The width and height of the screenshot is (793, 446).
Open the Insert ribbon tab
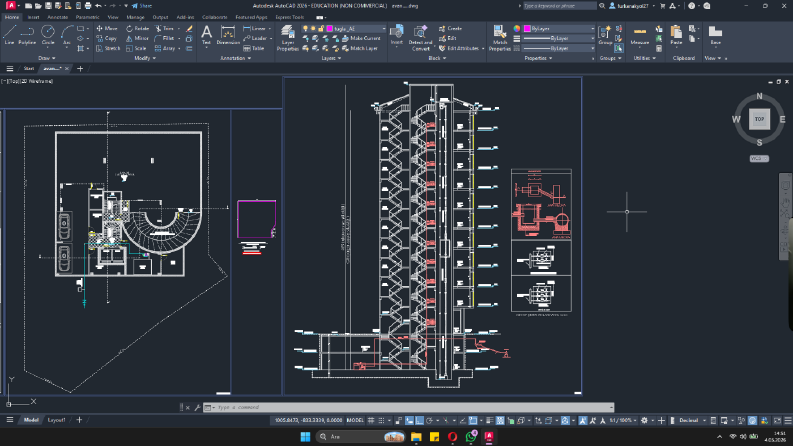click(x=33, y=17)
